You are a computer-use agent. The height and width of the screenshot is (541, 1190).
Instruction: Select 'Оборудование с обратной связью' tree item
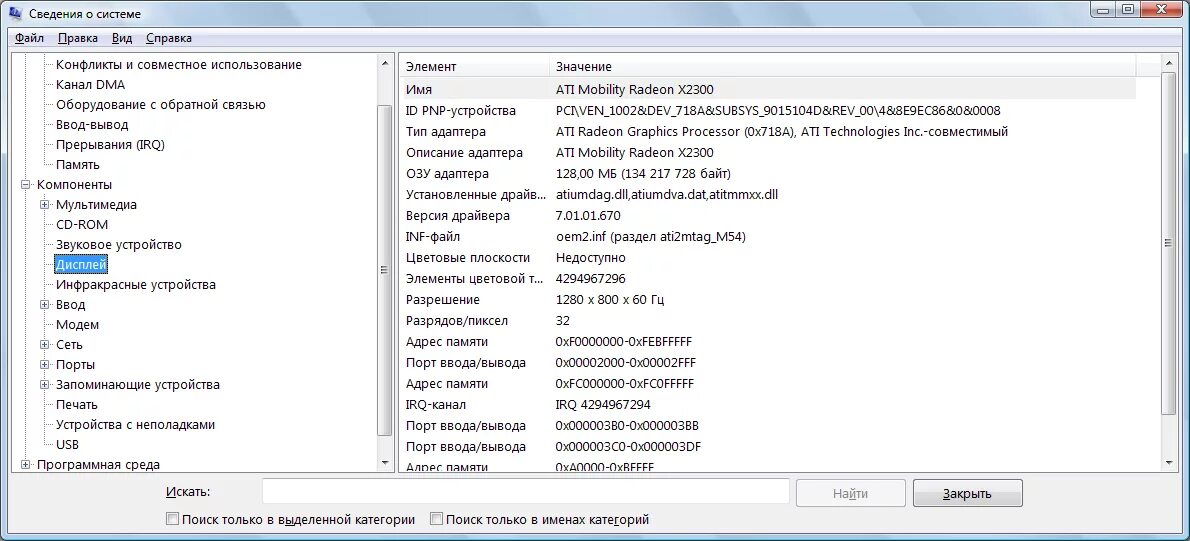click(x=160, y=105)
